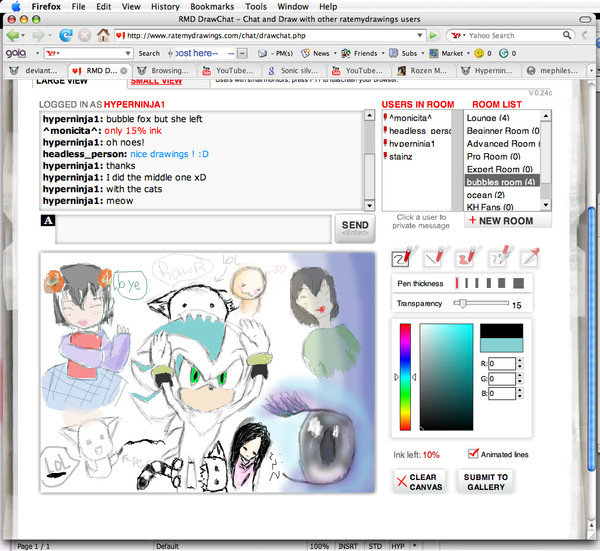Image resolution: width=600 pixels, height=551 pixels.
Task: Choose the thickest pen thickness
Action: (518, 283)
